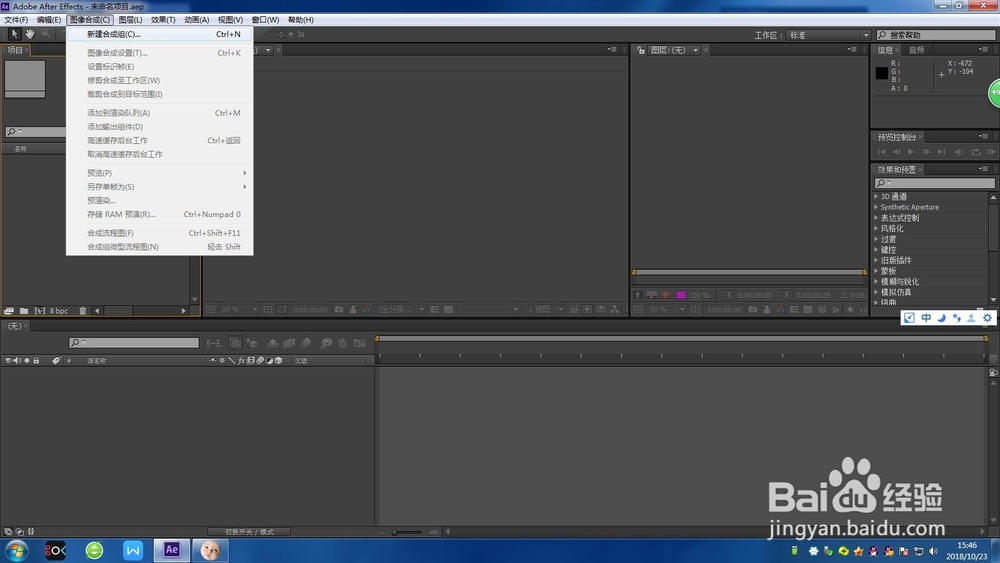Viewport: 1000px width, 563px height.
Task: Open the 窗口(W) menu
Action: point(265,20)
